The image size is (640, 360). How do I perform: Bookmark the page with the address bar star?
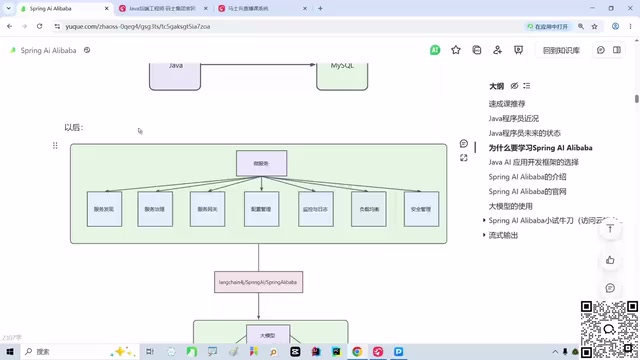pyautogui.click(x=595, y=27)
